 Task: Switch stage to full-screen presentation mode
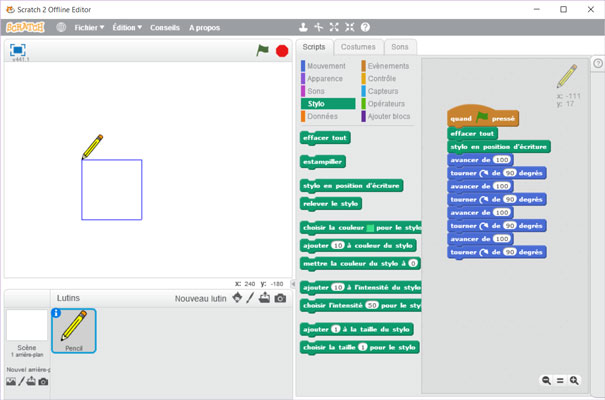coord(18,49)
